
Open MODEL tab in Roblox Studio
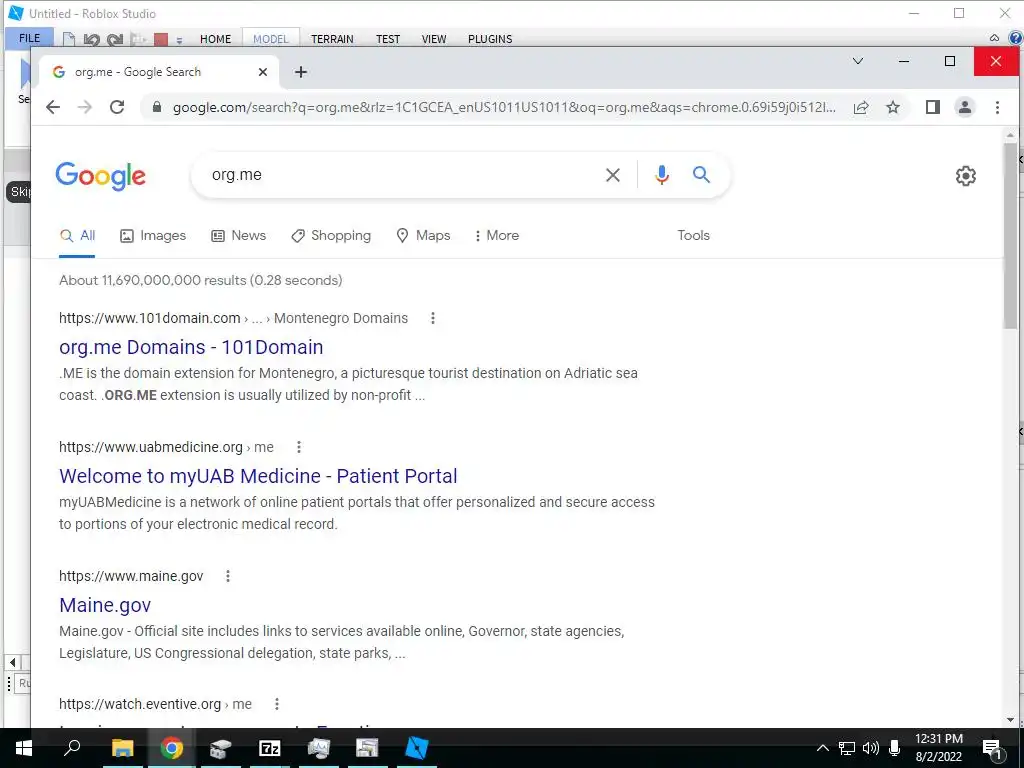(x=270, y=39)
